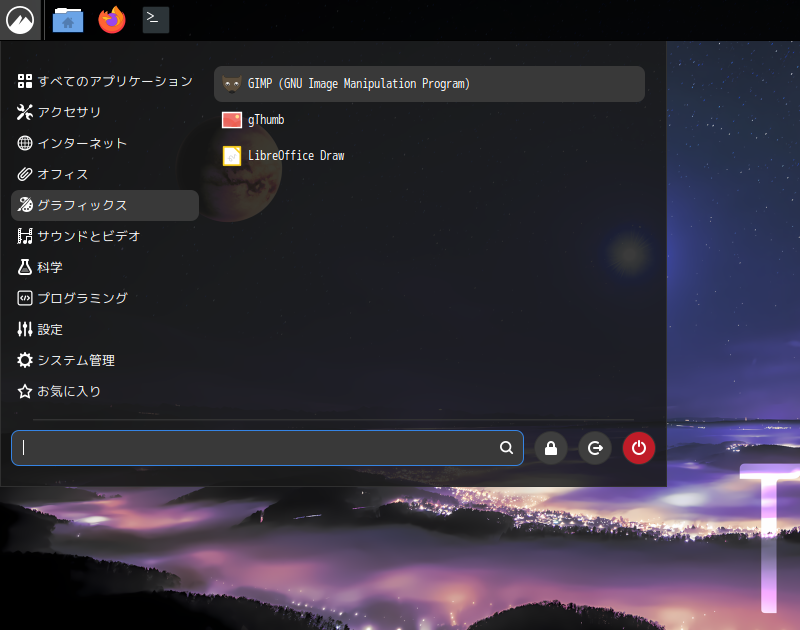The image size is (800, 630).
Task: Focus the application search input field
Action: coord(267,448)
